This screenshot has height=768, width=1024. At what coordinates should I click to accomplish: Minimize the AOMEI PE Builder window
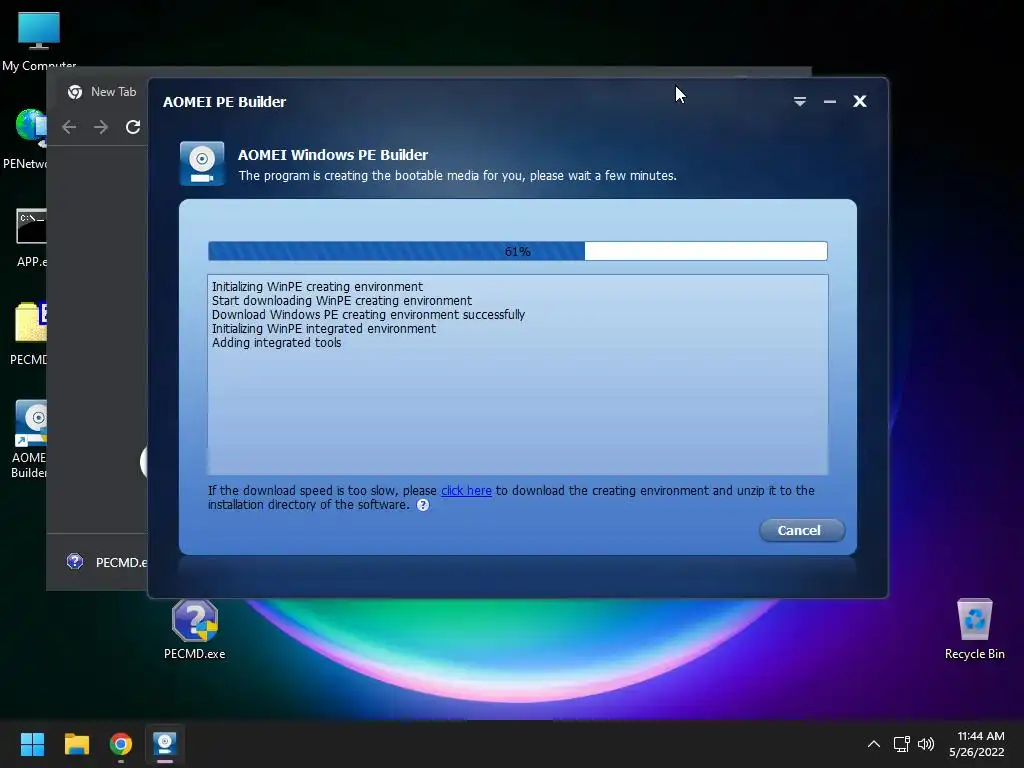pos(829,101)
